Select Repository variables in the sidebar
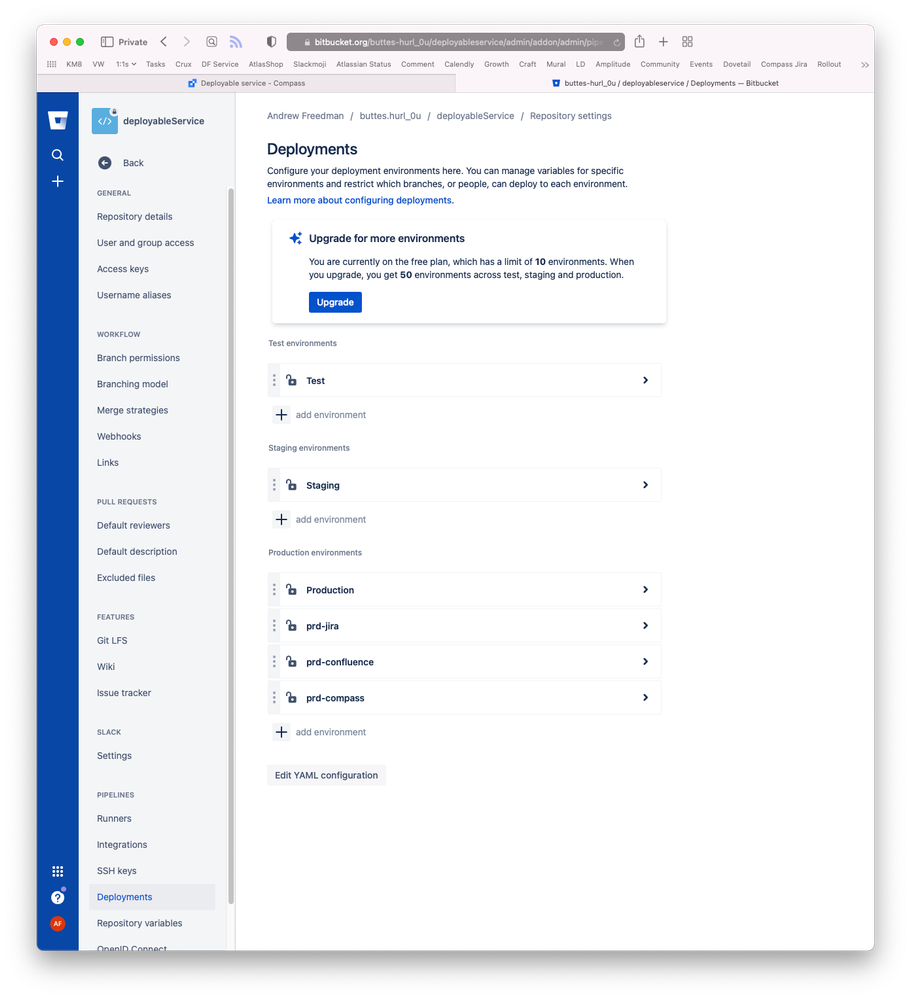 (140, 923)
